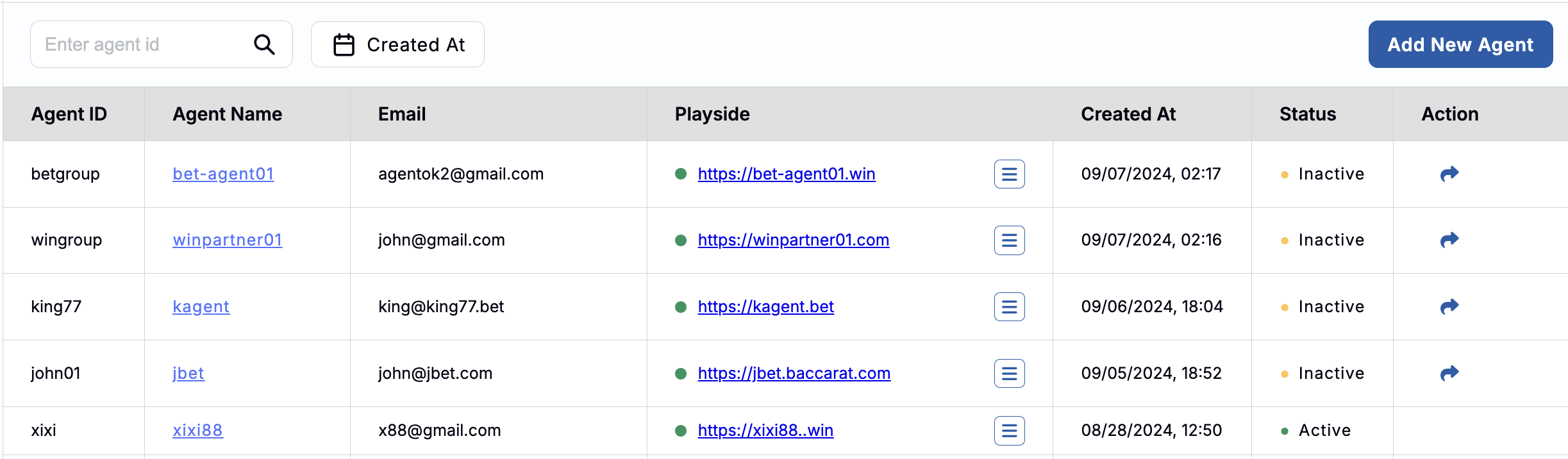This screenshot has height=459, width=1568.
Task: Toggle the Inactive status for john01
Action: pyautogui.click(x=1323, y=373)
